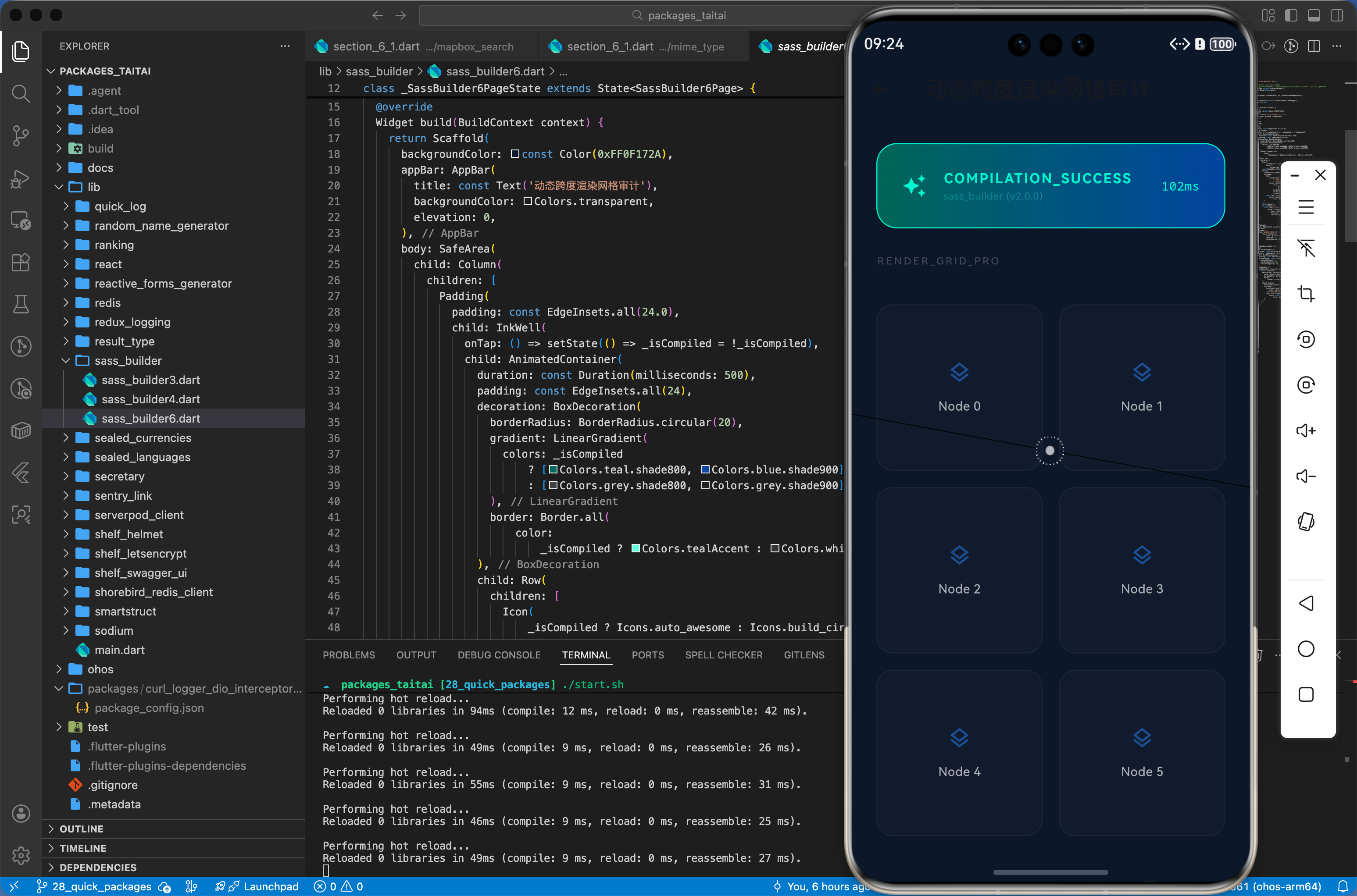
Task: Expand the sealed_currencies folder
Action: coord(143,438)
